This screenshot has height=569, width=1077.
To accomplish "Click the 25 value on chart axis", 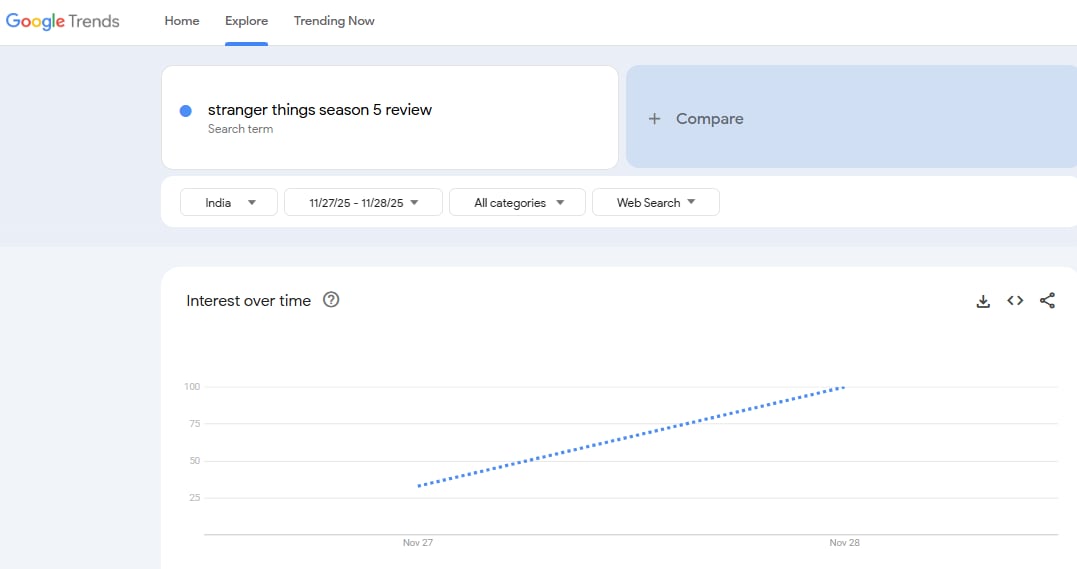I will tap(194, 498).
